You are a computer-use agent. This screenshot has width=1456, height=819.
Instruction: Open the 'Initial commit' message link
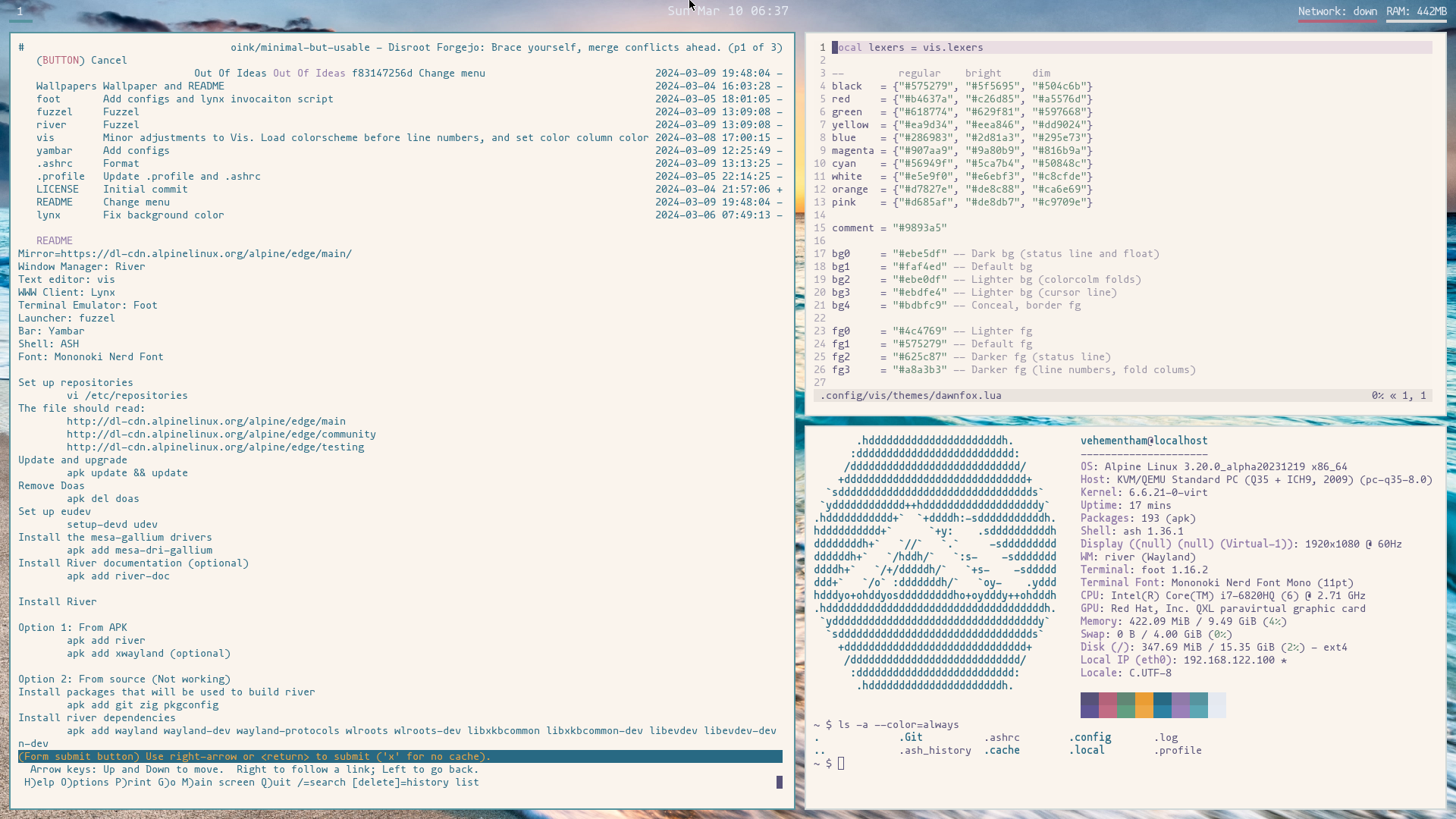click(x=146, y=190)
